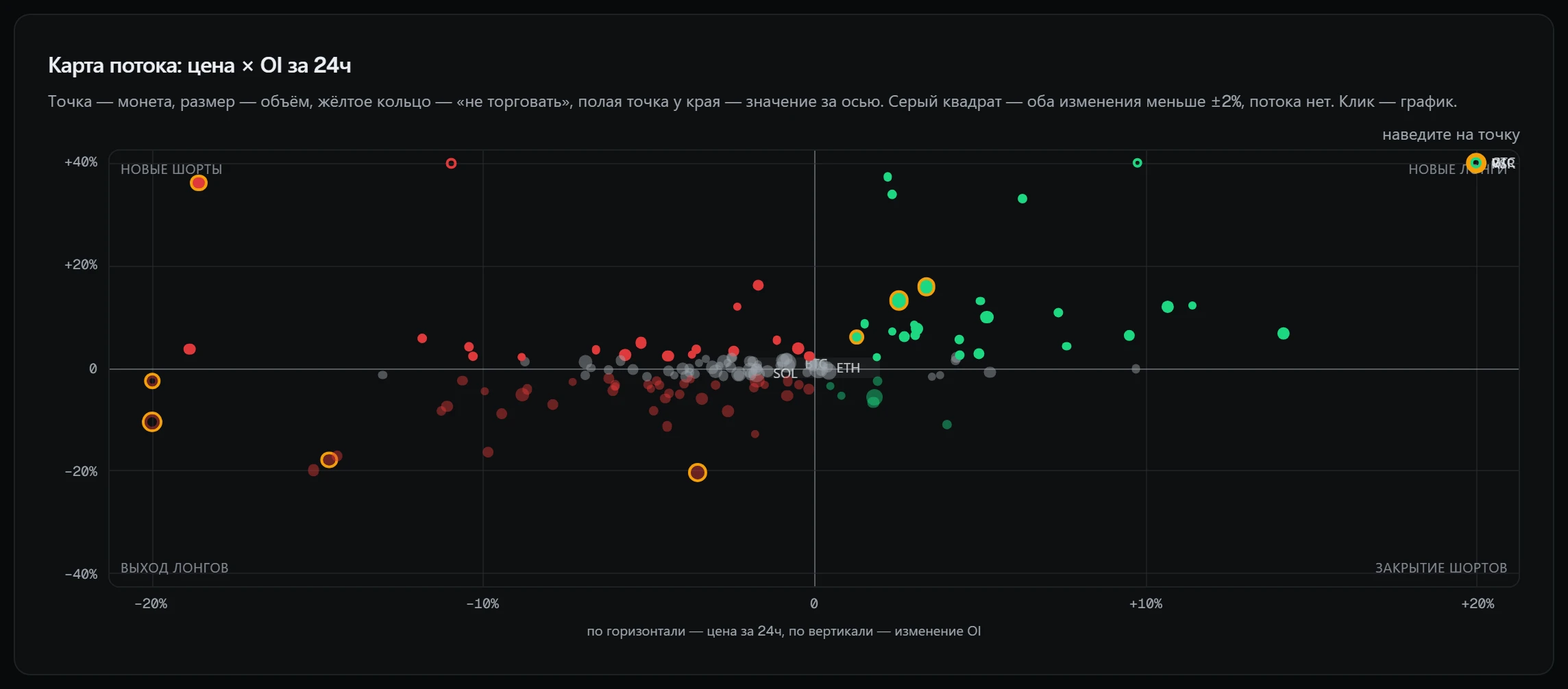Open the dark green dot near +4% price, −11% OI
This screenshot has height=689, width=1568.
click(947, 425)
